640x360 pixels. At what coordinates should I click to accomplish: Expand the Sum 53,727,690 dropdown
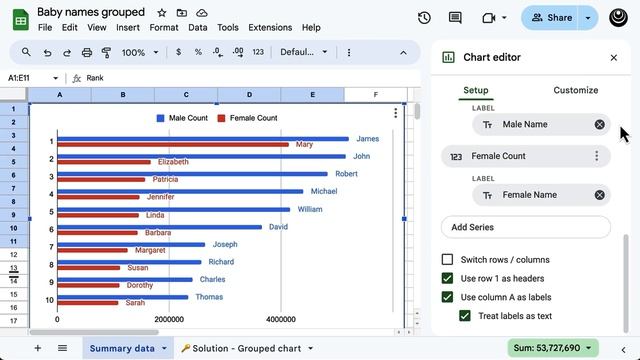589,348
